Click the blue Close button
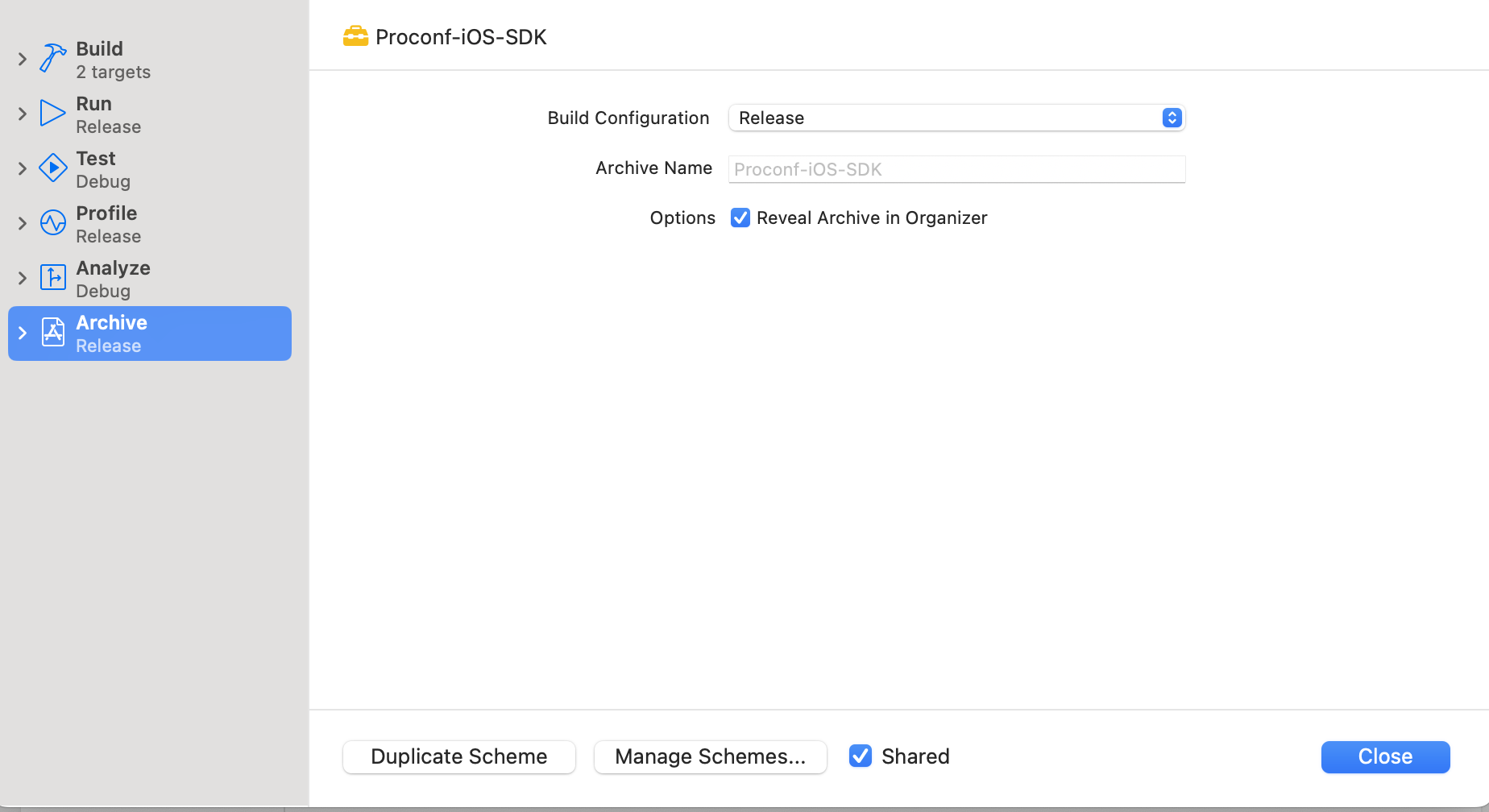The image size is (1489, 812). click(1384, 756)
